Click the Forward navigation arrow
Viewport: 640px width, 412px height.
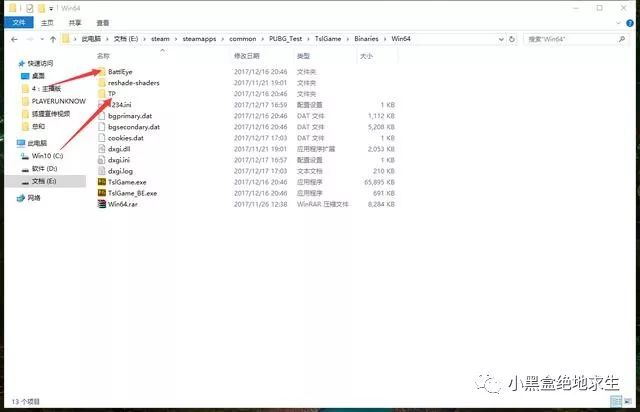click(x=30, y=39)
